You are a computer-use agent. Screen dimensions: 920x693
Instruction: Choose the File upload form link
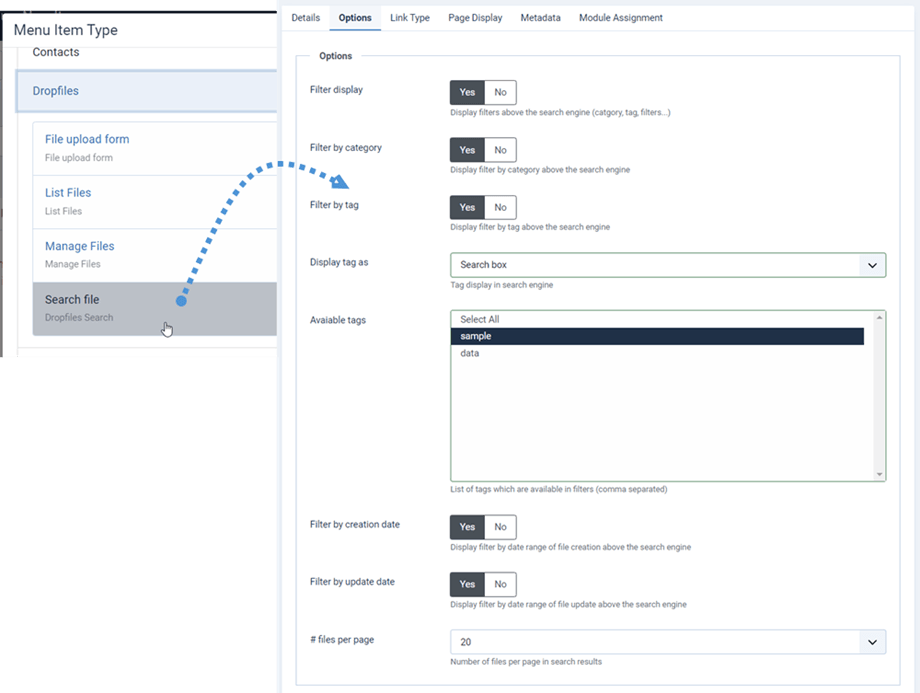pyautogui.click(x=87, y=139)
